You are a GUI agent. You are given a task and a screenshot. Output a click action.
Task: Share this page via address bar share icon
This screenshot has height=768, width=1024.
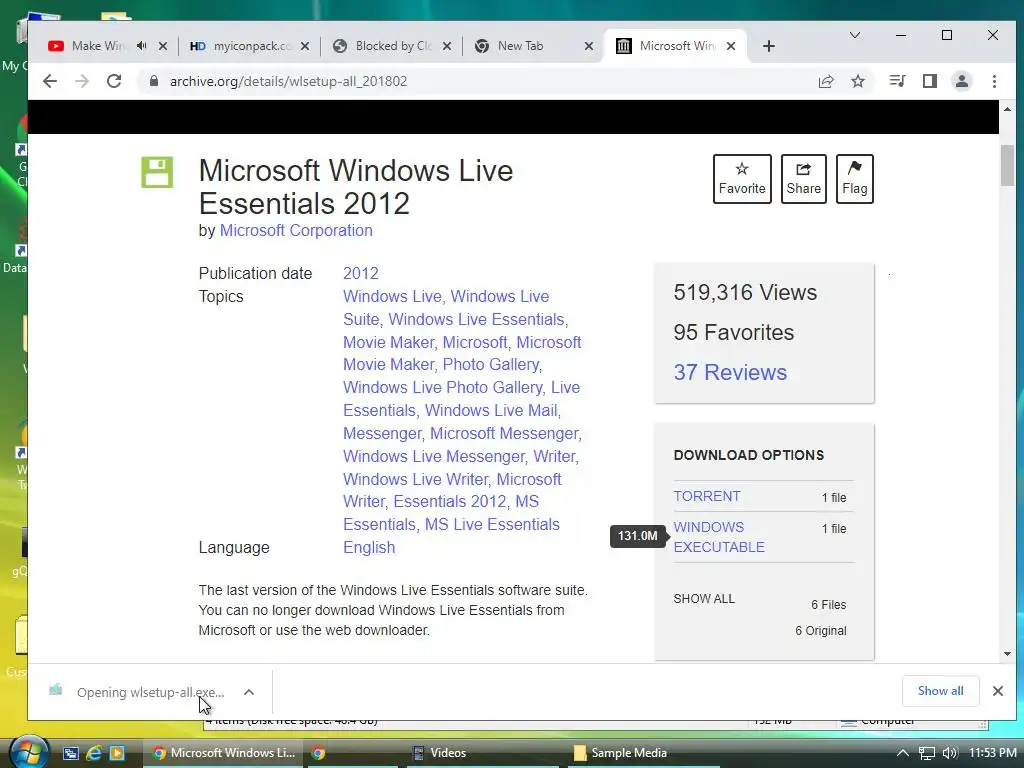825,81
